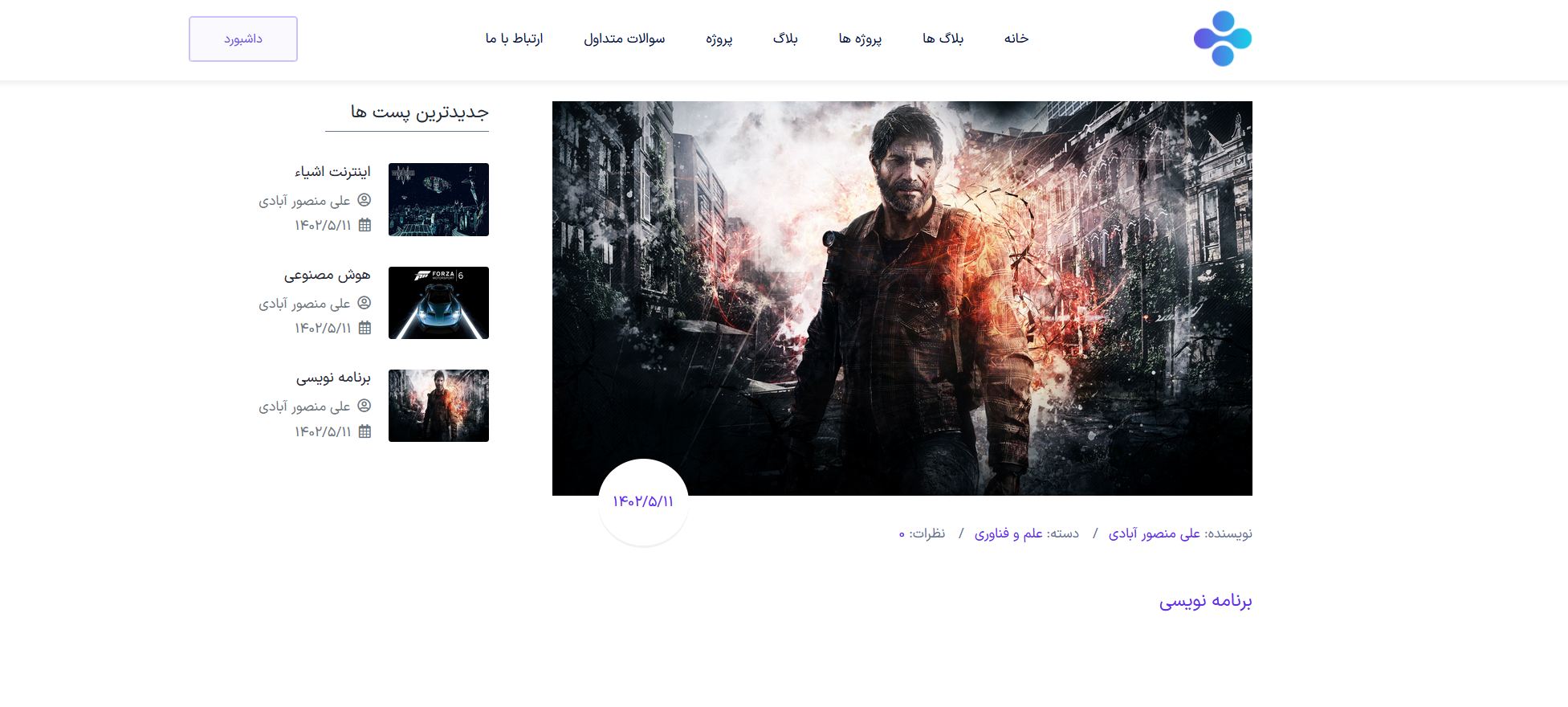
Task: Open the Forza car post thumbnail
Action: [438, 303]
